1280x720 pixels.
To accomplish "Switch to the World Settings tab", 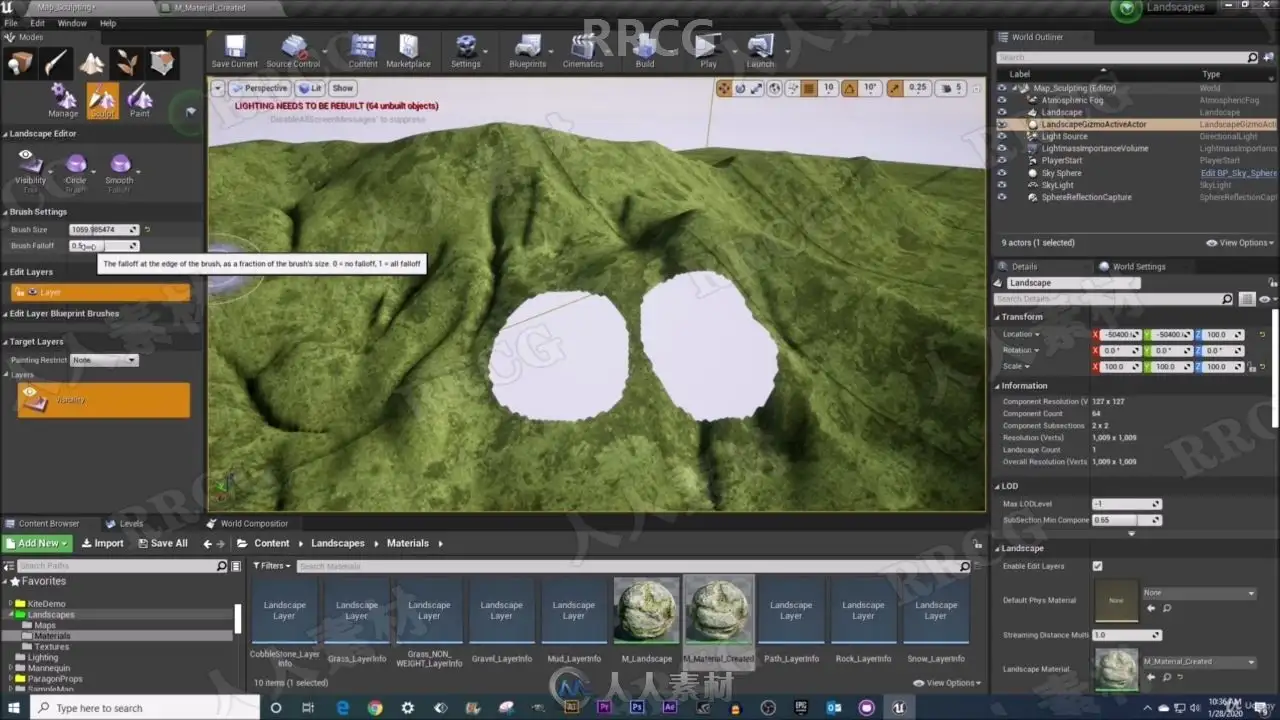I will (x=1138, y=267).
